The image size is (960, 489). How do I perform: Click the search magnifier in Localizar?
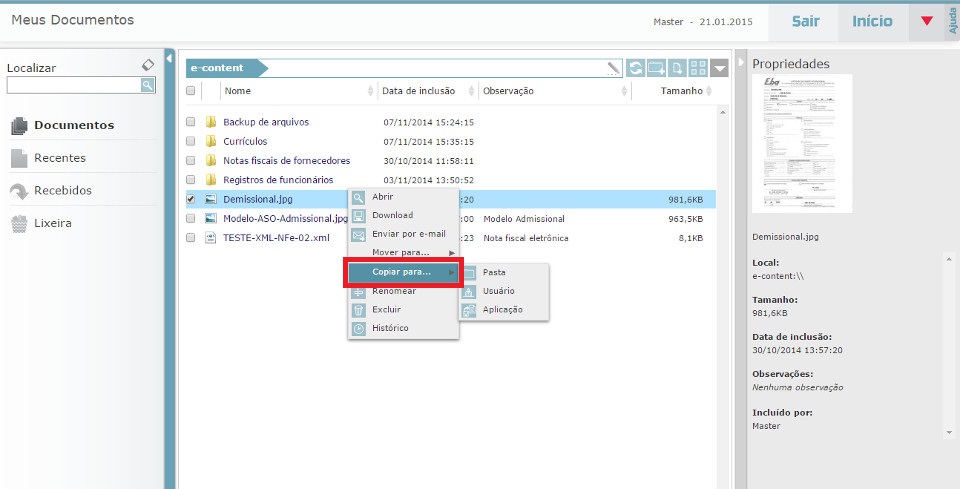coord(147,86)
